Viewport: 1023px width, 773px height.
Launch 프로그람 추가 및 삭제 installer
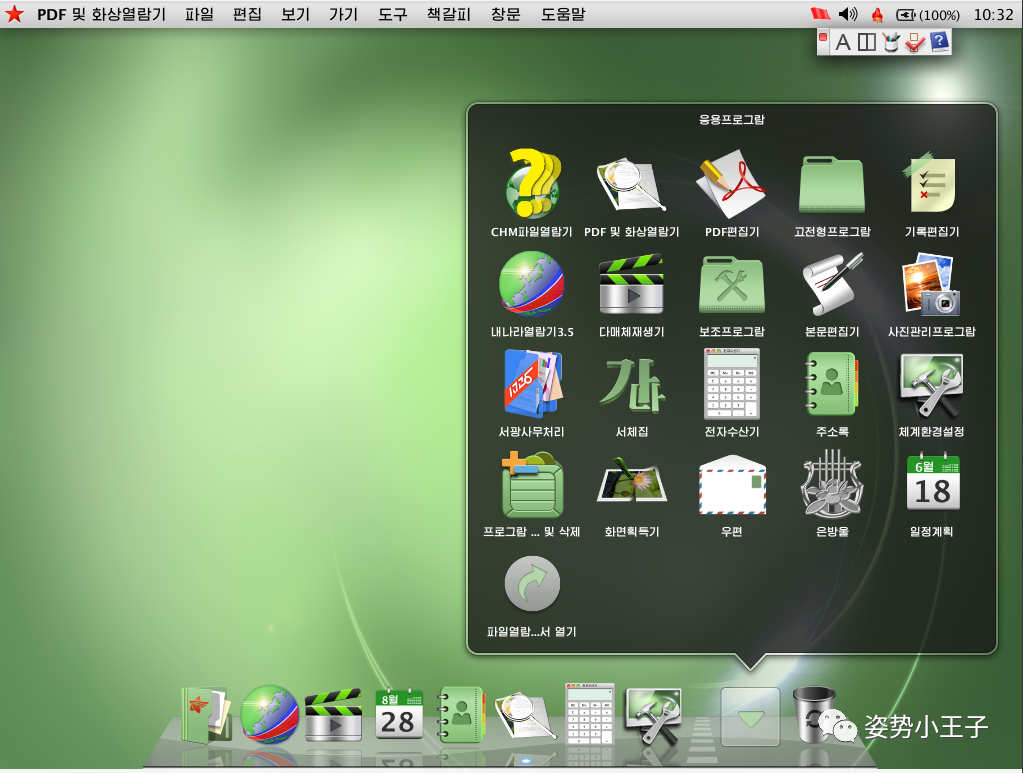tap(532, 484)
